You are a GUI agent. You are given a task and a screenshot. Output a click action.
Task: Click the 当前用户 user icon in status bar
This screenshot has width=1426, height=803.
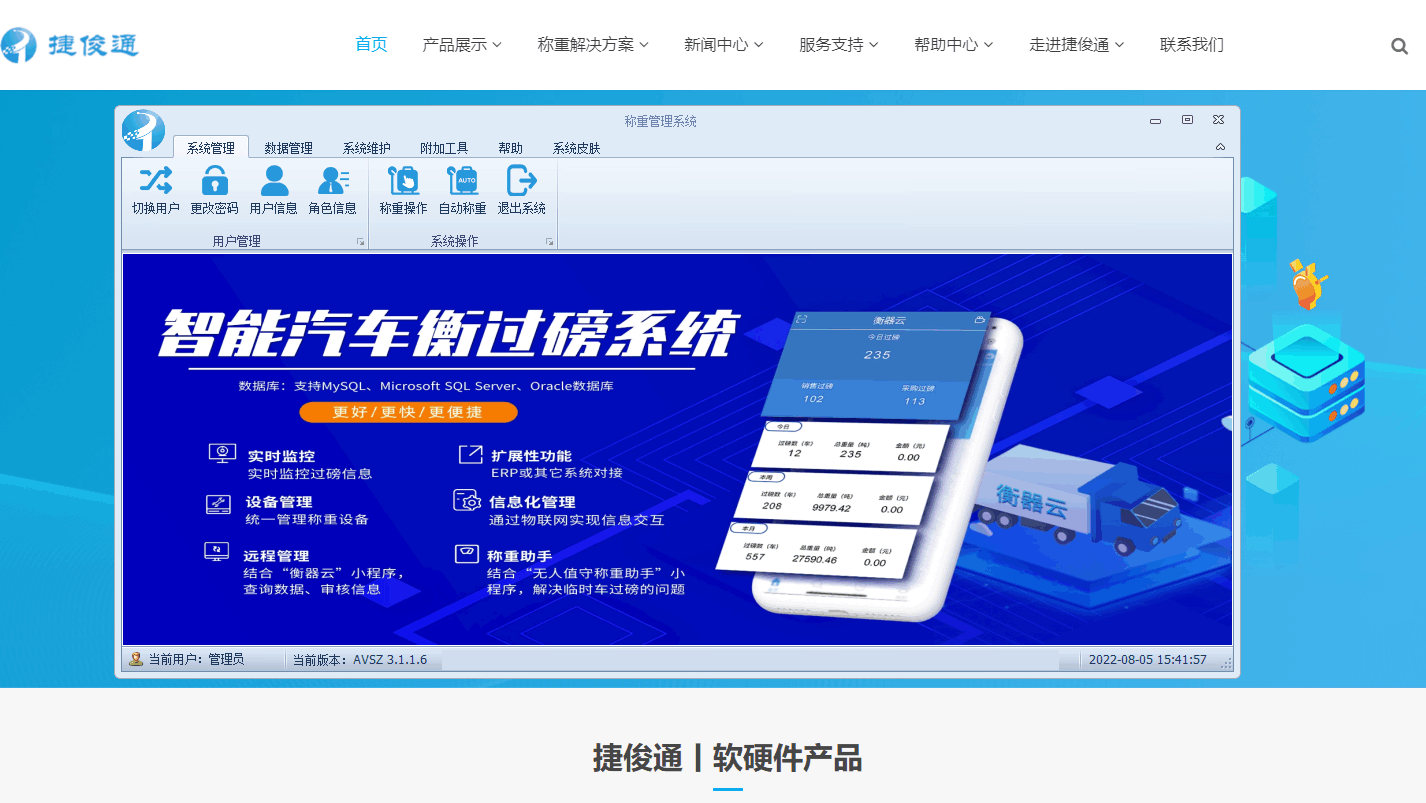coord(136,660)
